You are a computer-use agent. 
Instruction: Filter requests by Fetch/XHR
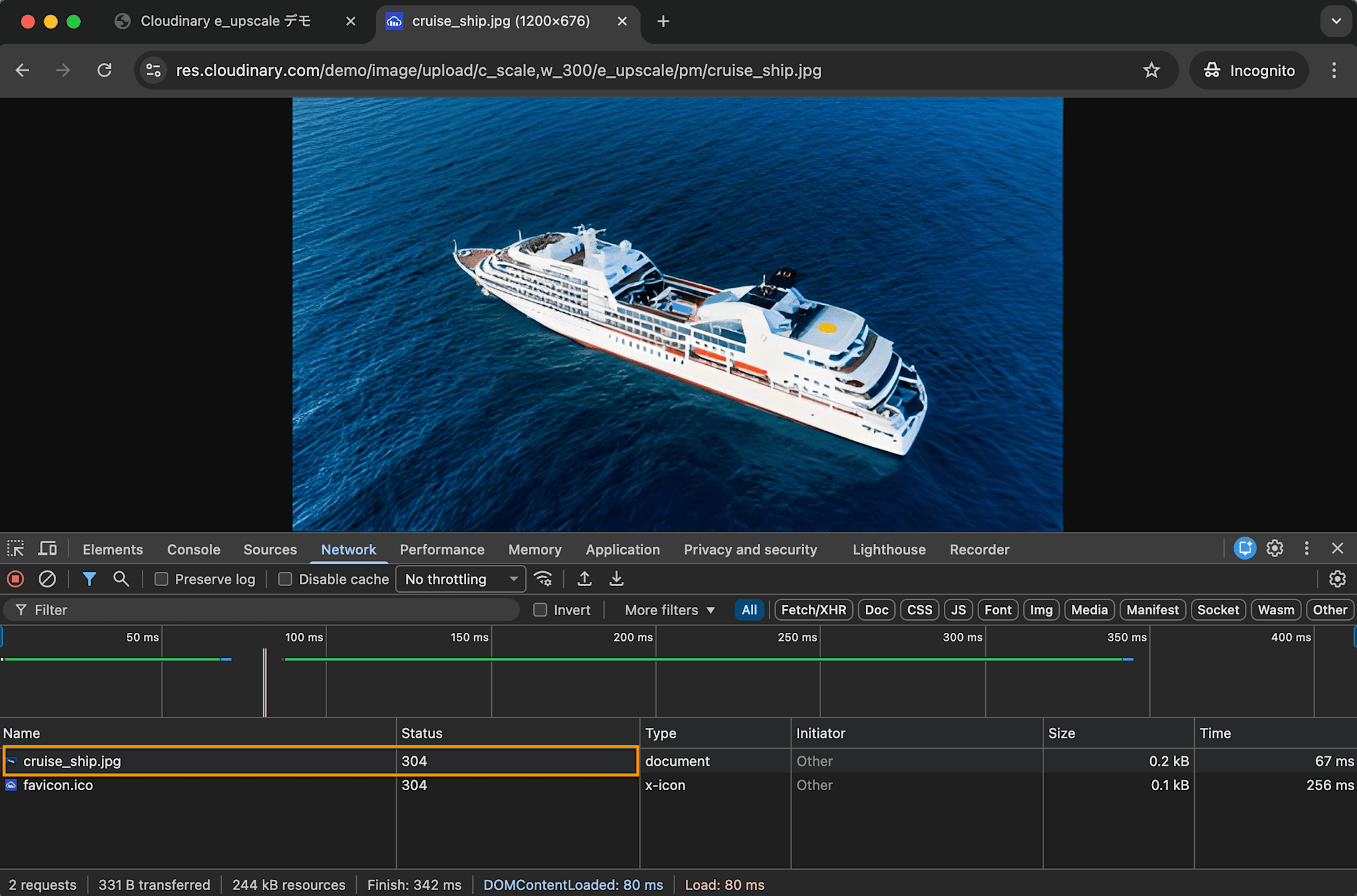[x=813, y=609]
